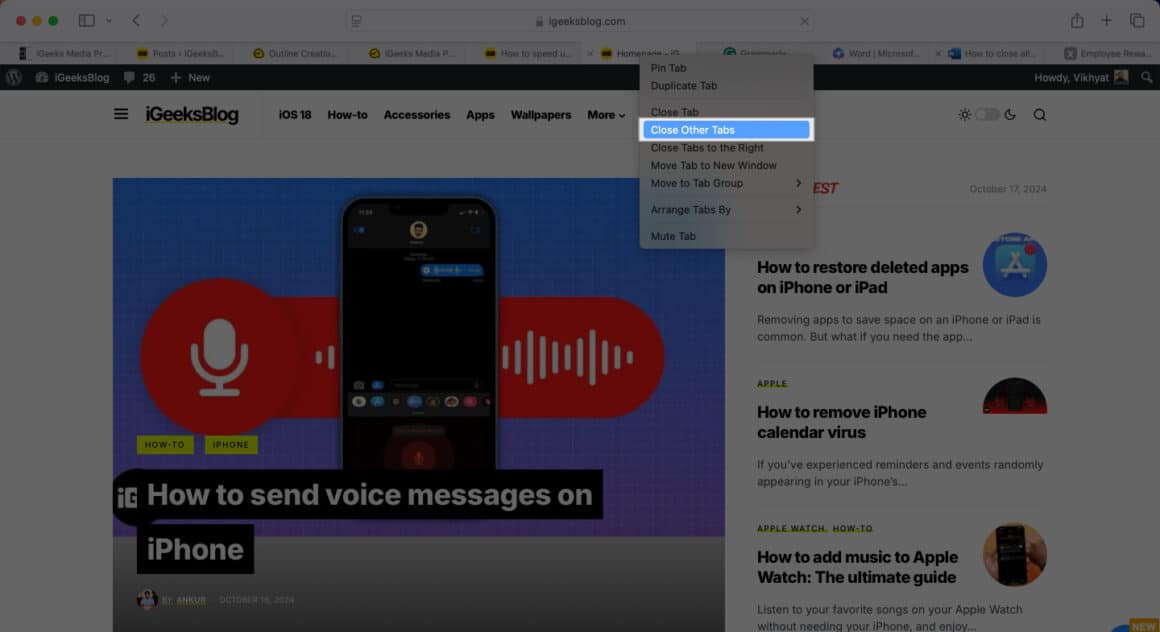The image size is (1160, 632).
Task: Click the article link about restoring deleted apps
Action: [x=862, y=277]
